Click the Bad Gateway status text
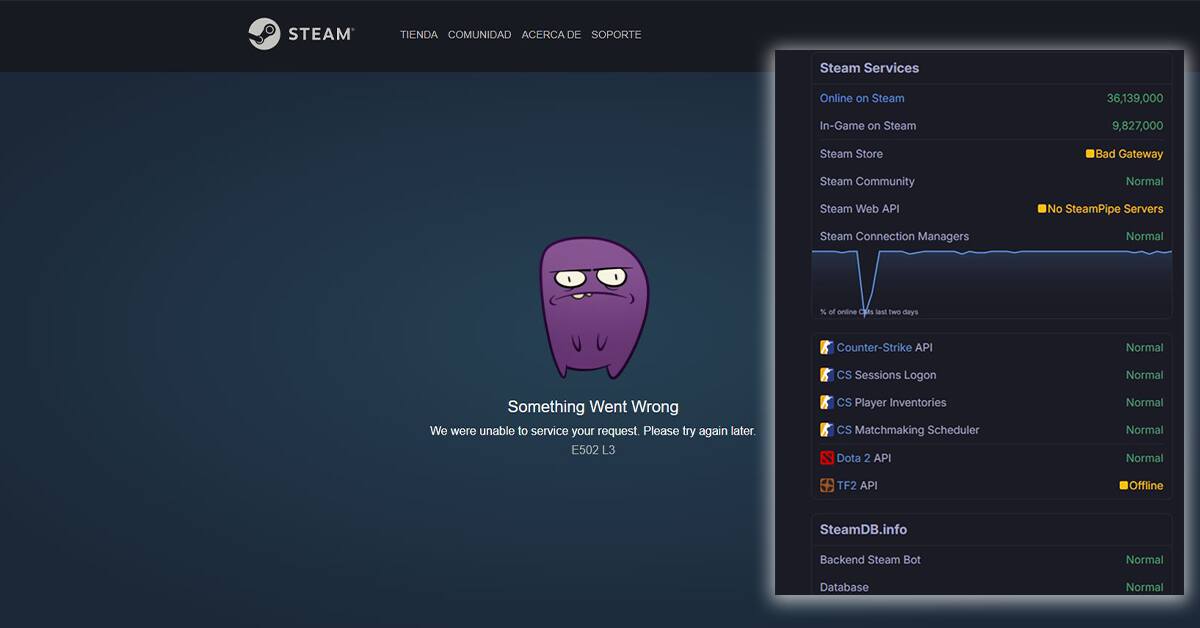Image resolution: width=1200 pixels, height=628 pixels. click(1129, 154)
